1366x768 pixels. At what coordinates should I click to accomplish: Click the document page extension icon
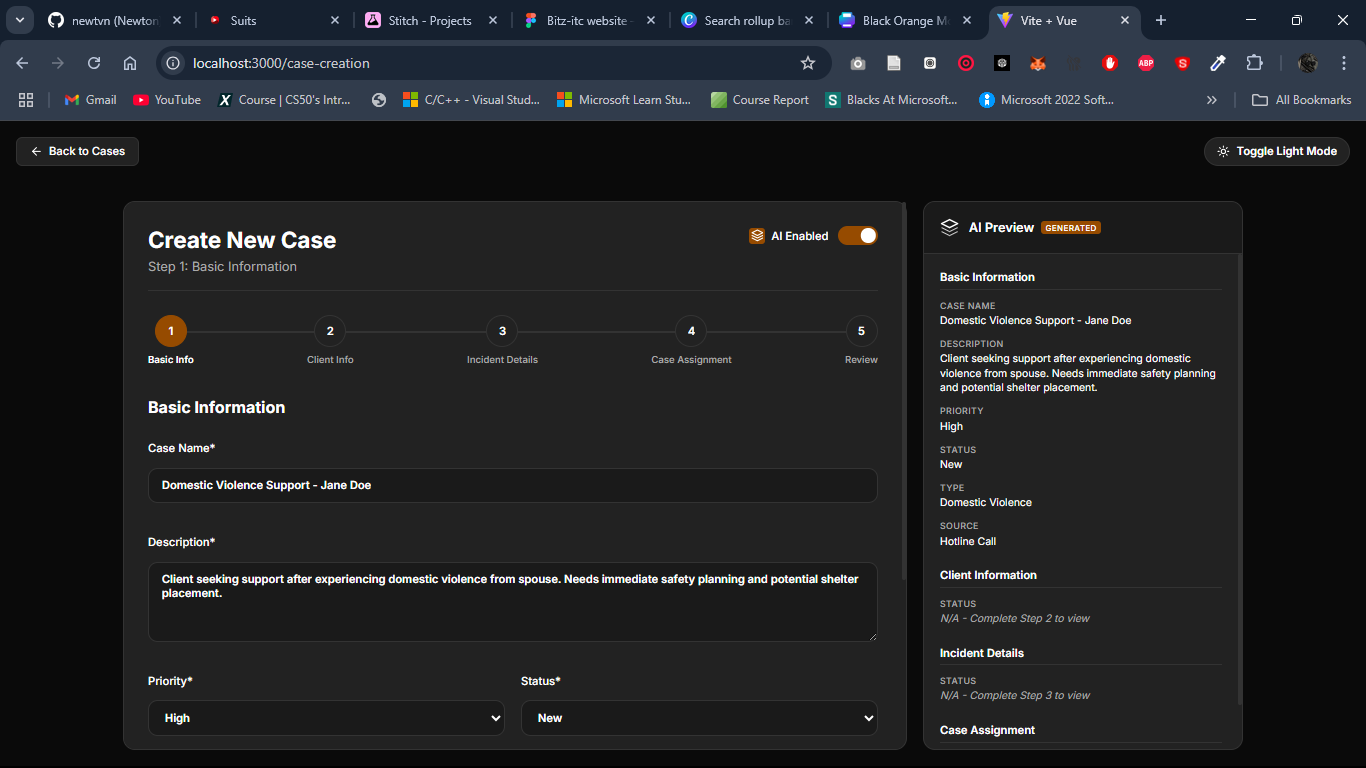point(894,63)
